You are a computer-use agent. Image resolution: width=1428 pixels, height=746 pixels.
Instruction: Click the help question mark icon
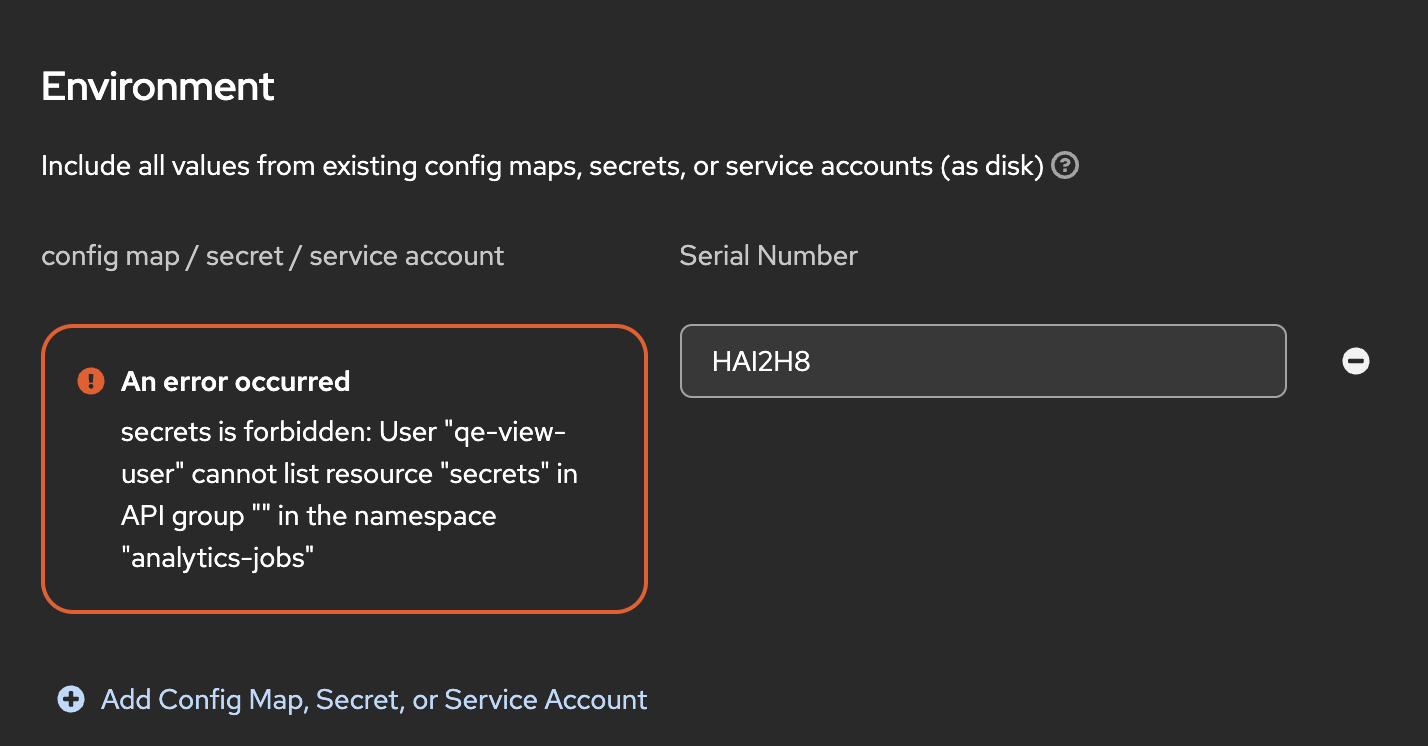coord(1066,166)
